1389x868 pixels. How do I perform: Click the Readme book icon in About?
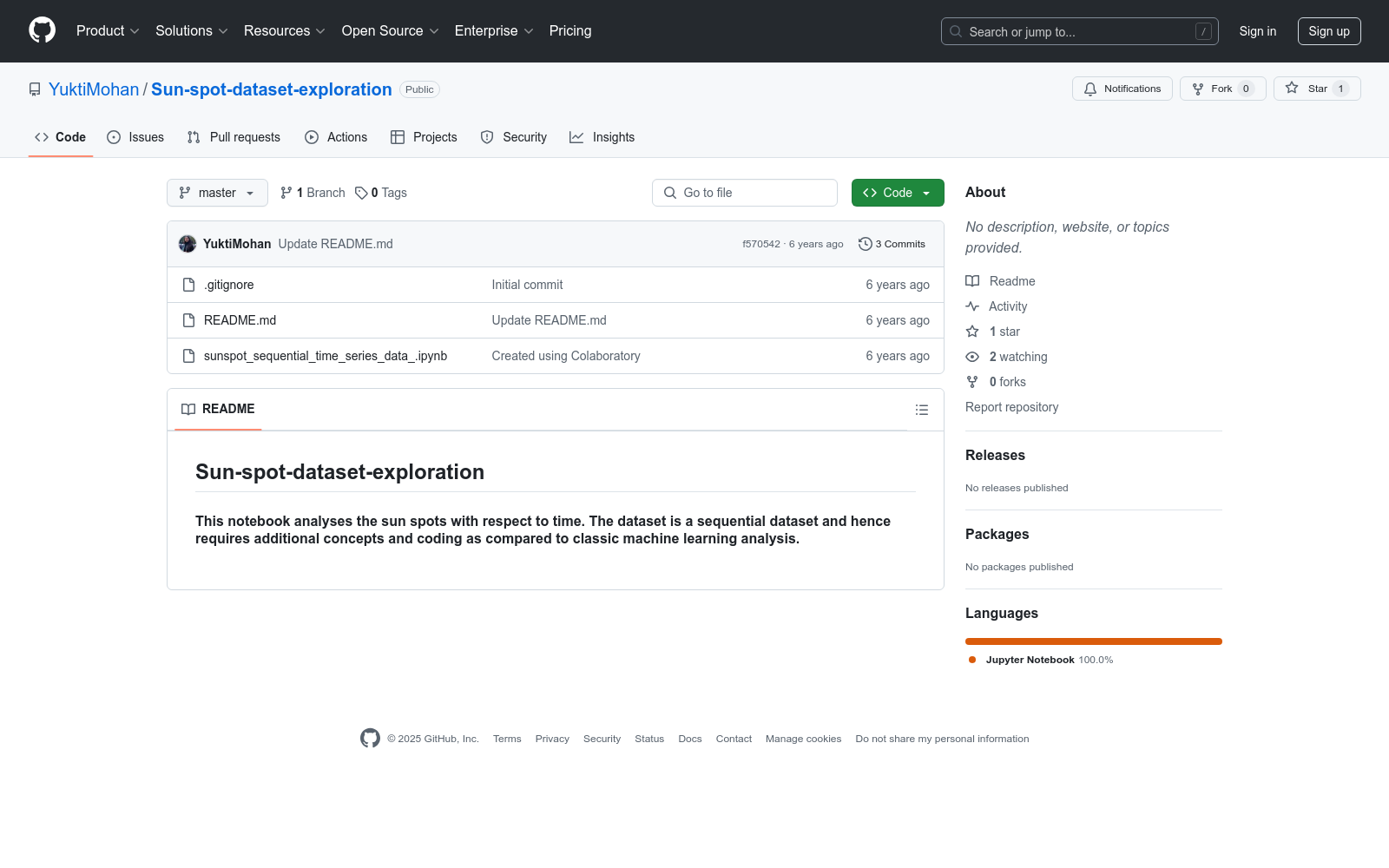coord(972,281)
